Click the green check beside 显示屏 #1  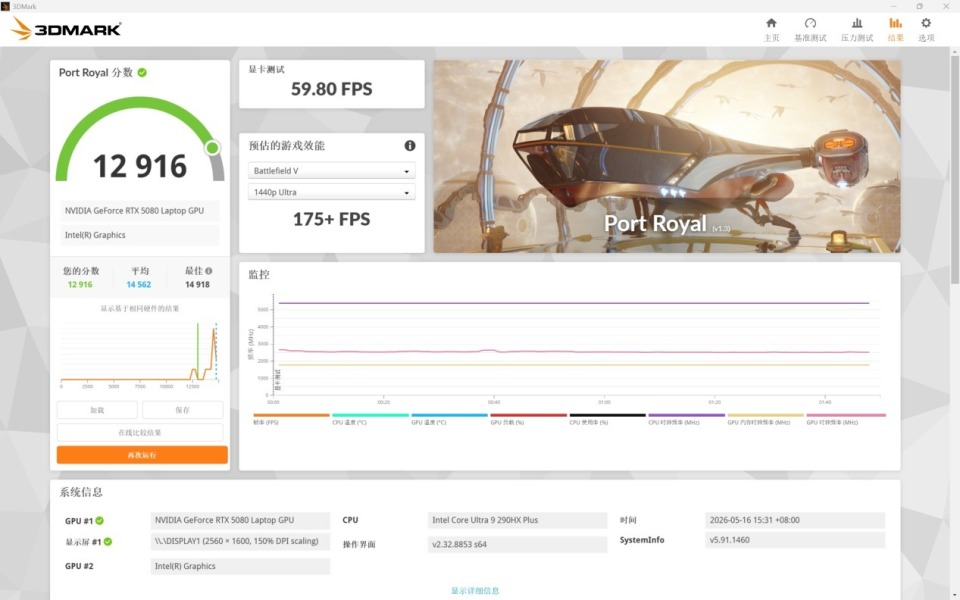click(x=108, y=542)
